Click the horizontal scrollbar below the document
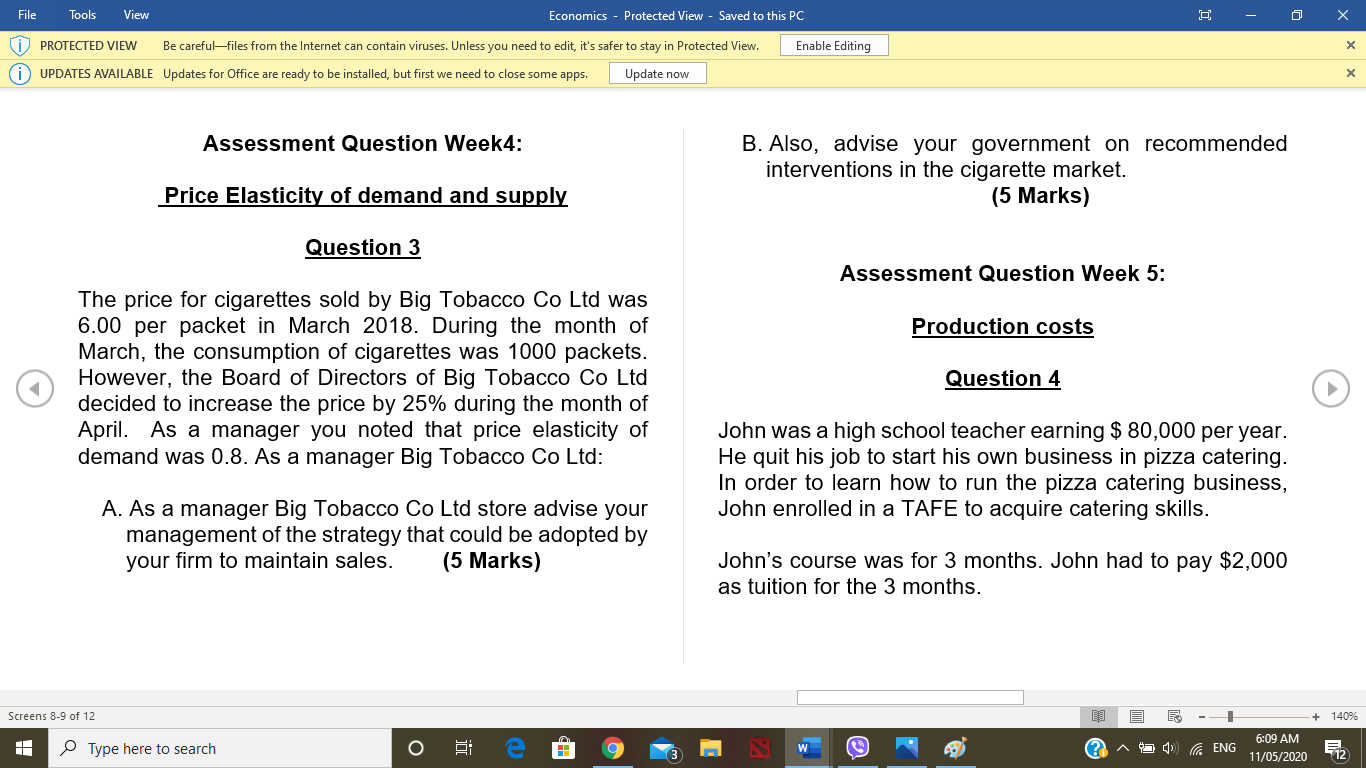 (x=910, y=697)
